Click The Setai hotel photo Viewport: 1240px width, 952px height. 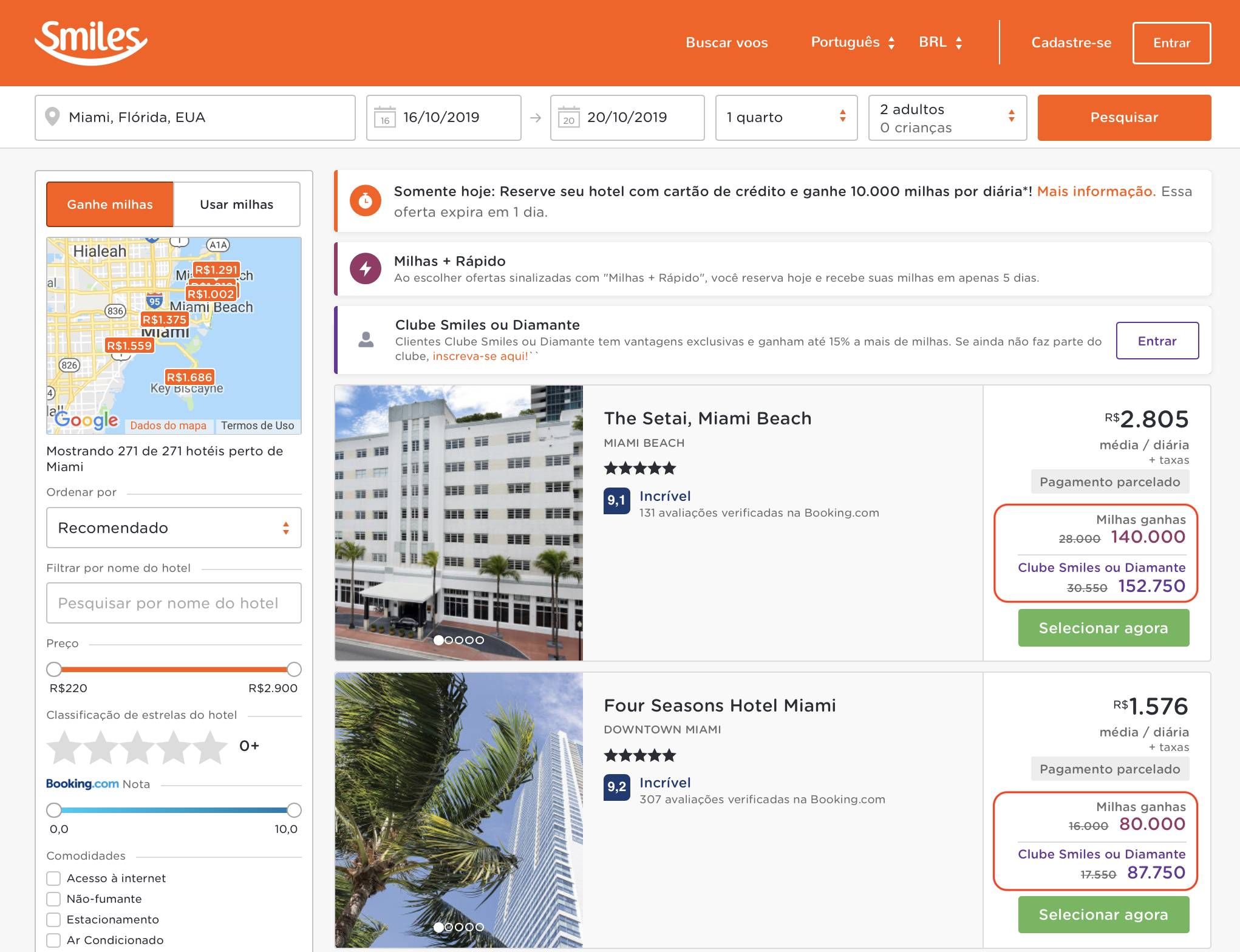[459, 523]
